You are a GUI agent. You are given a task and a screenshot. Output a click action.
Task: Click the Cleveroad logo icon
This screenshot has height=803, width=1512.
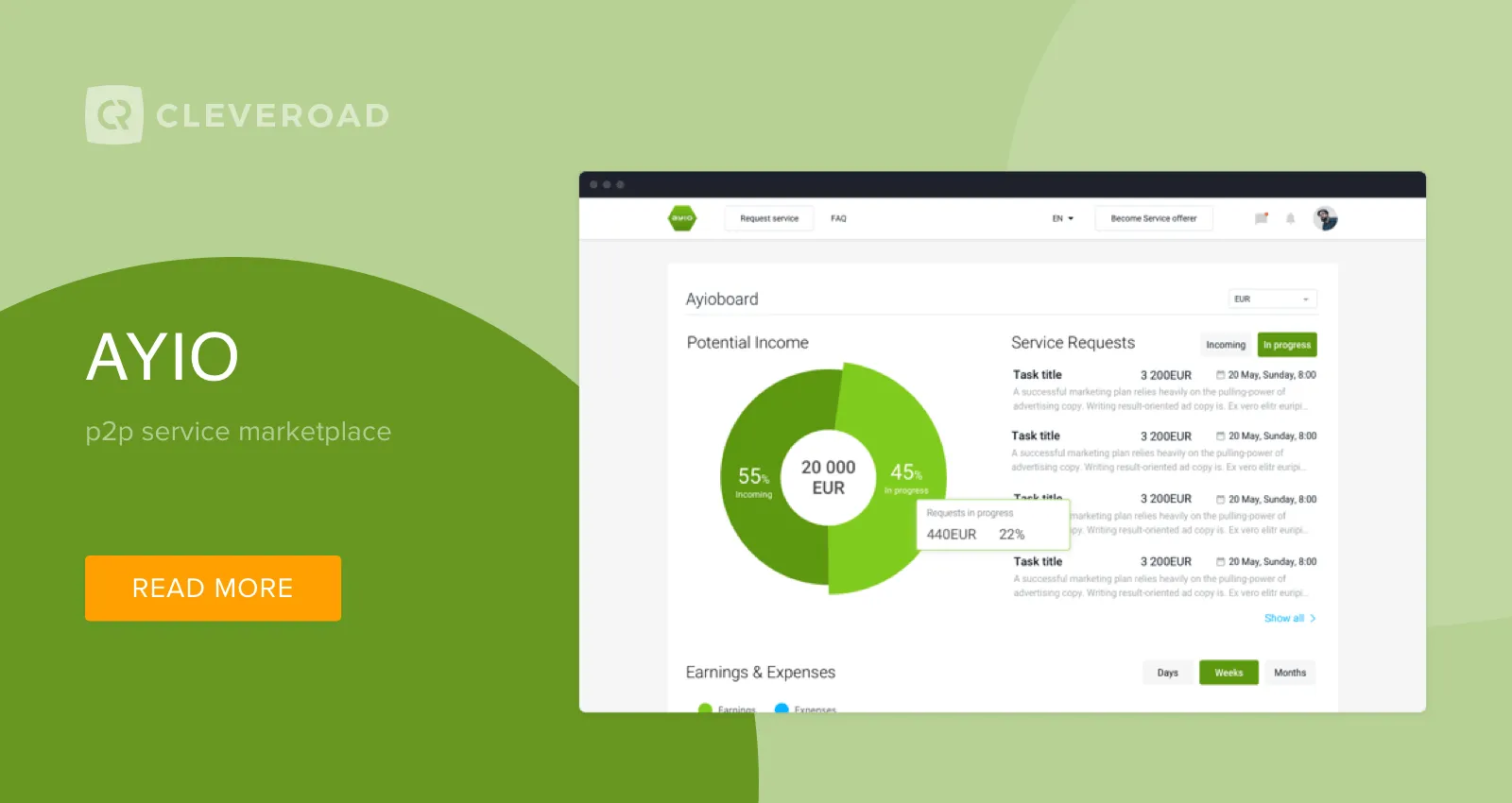[114, 115]
